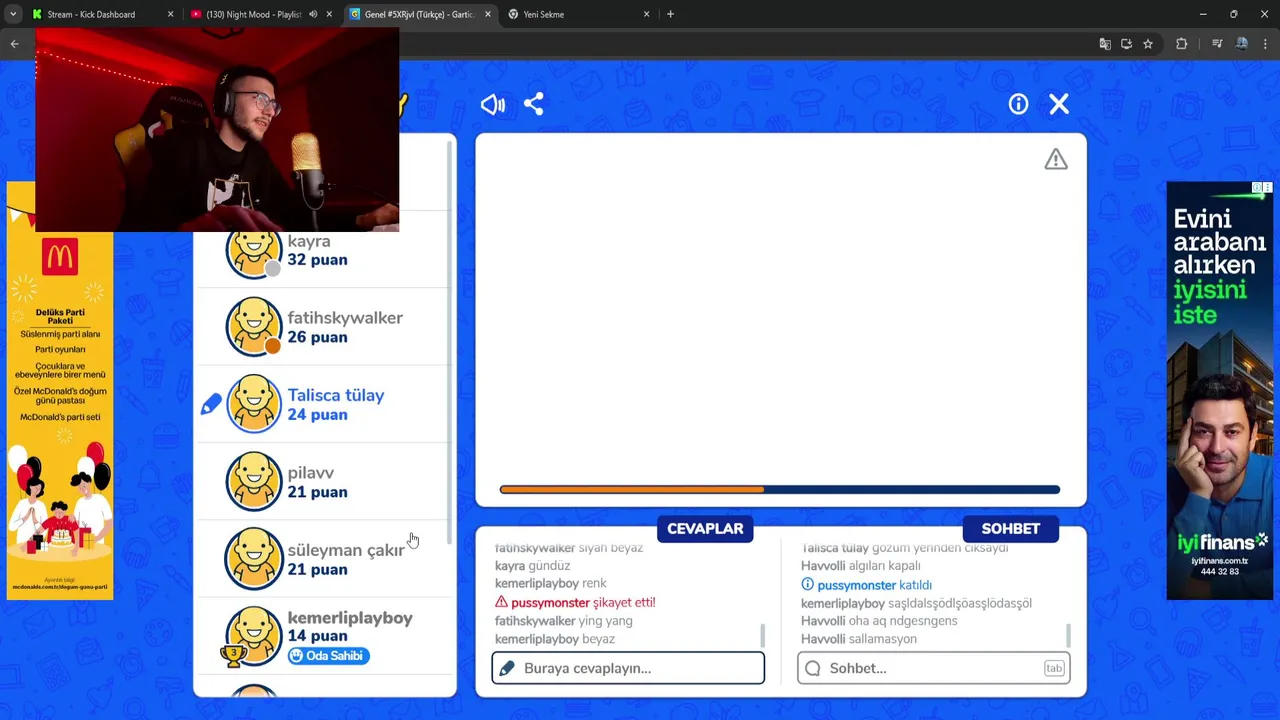Select player name 'pilavv' in list

(x=311, y=473)
